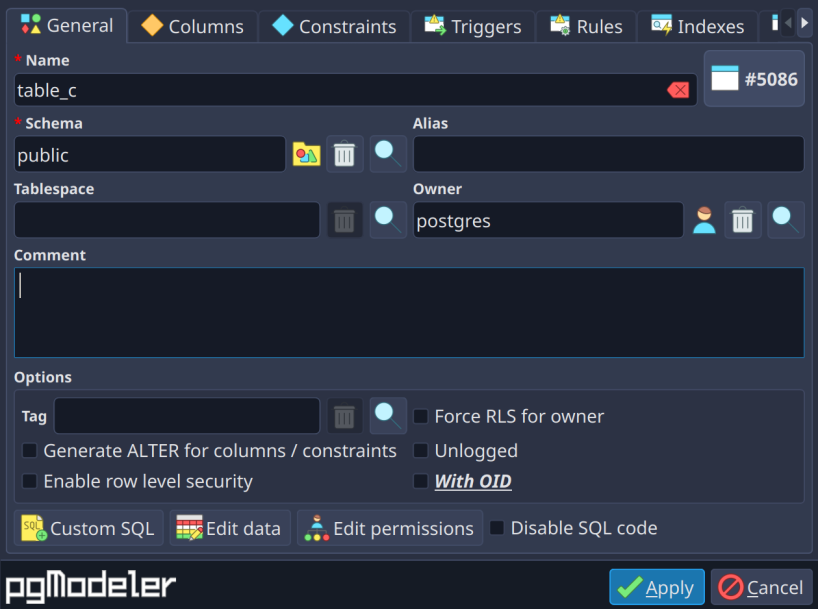The width and height of the screenshot is (818, 609).
Task: Open tablespace picker with magnifier icon
Action: coord(388,220)
